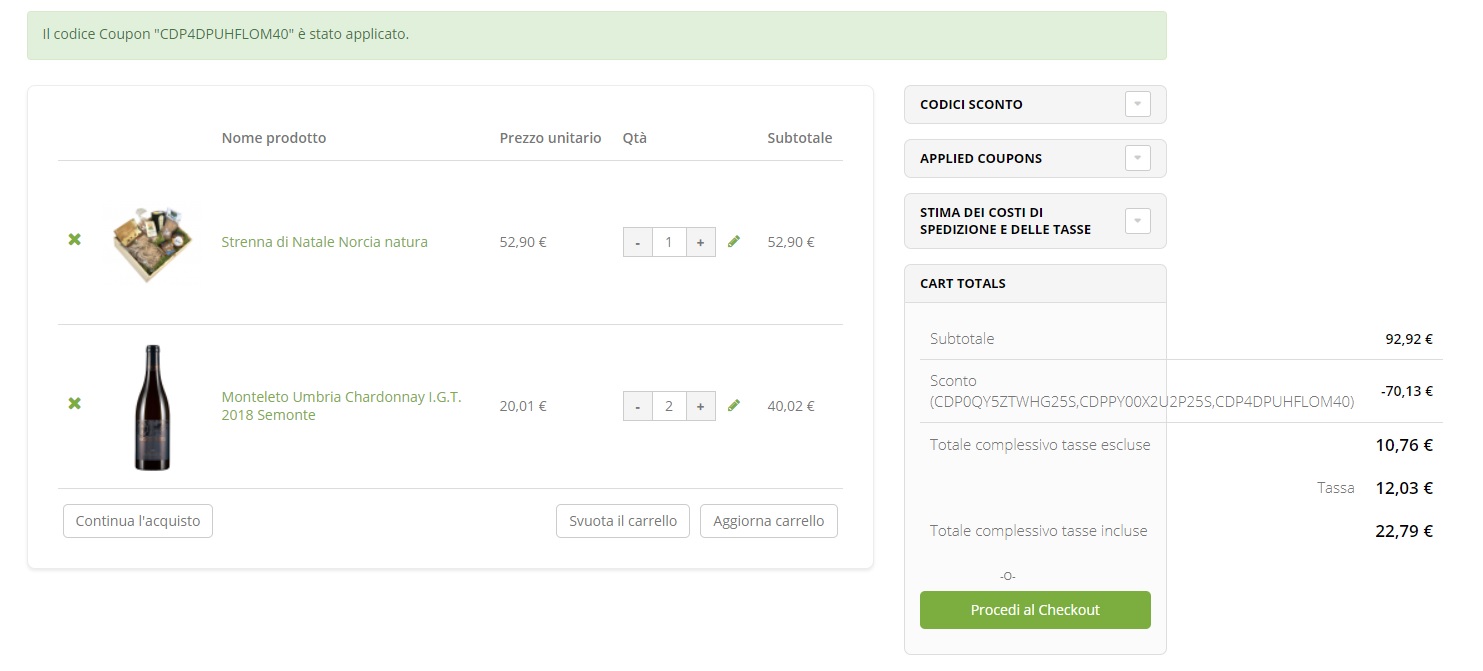This screenshot has width=1483, height=671.
Task: Increase quantity of Strenna di Natale
Action: click(x=700, y=241)
